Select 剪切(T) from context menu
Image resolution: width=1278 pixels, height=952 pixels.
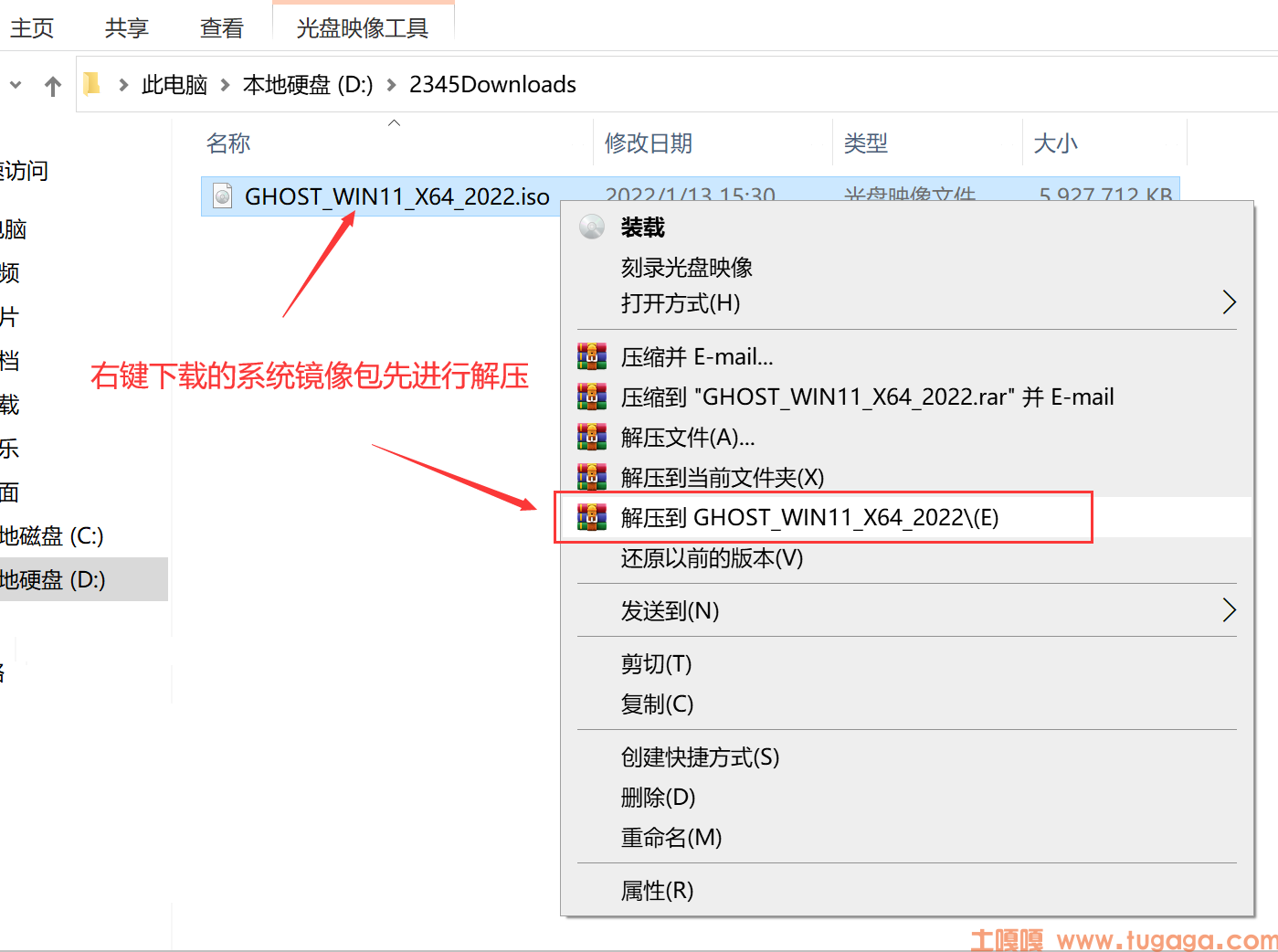coord(657,663)
